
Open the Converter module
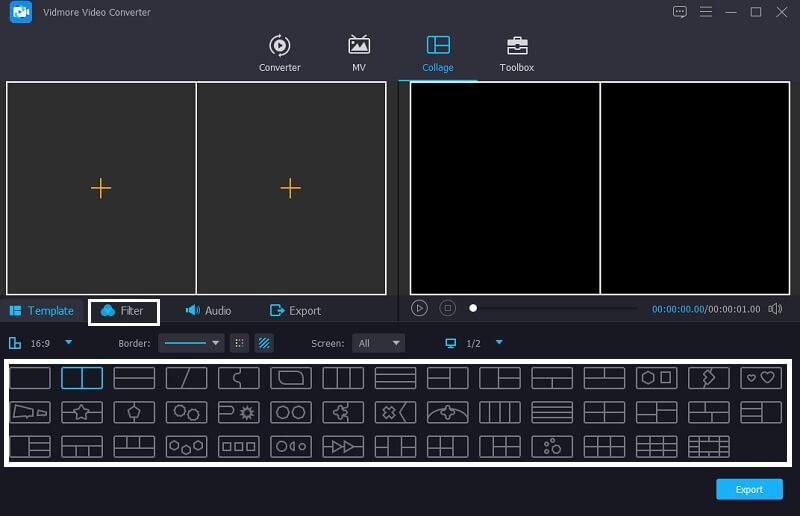(279, 53)
